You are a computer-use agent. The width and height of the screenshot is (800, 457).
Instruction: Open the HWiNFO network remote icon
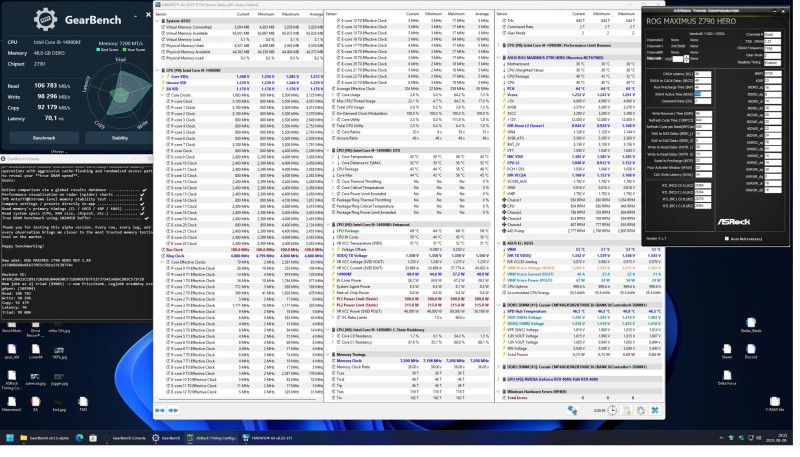(572, 410)
